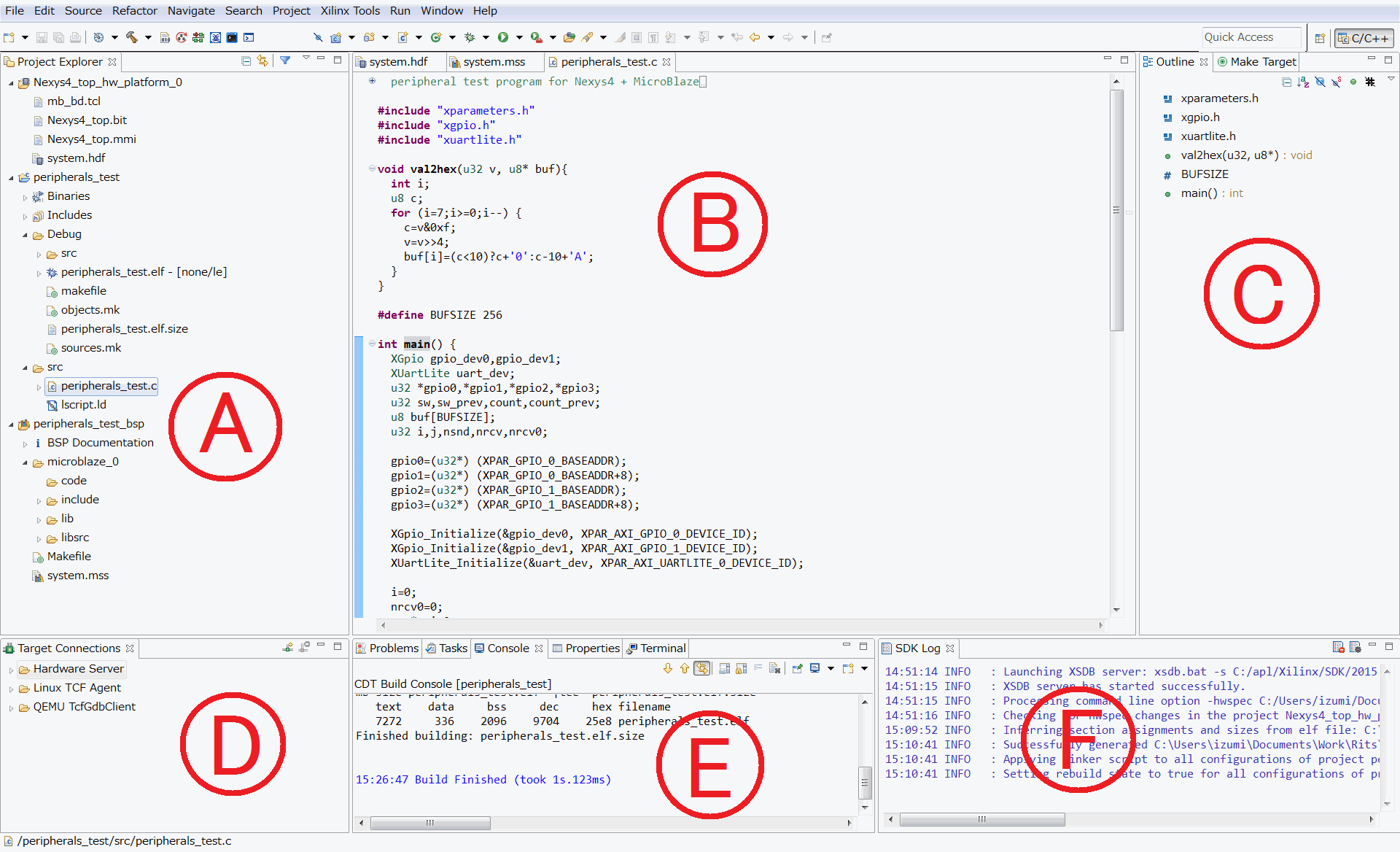Open the Make Target view tab
This screenshot has height=852, width=1400.
pyautogui.click(x=1262, y=62)
